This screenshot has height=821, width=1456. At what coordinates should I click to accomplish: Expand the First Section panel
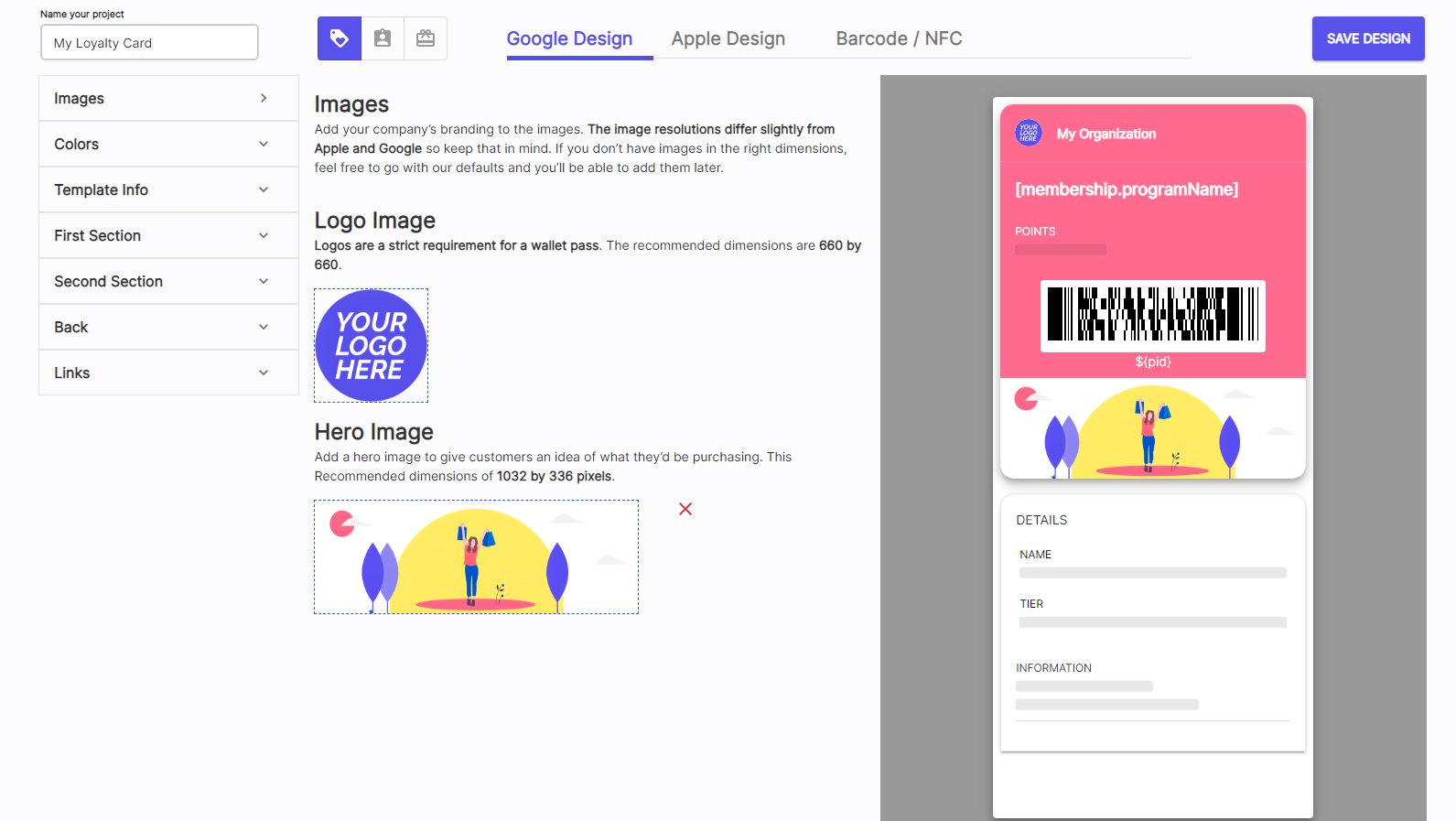(x=168, y=235)
